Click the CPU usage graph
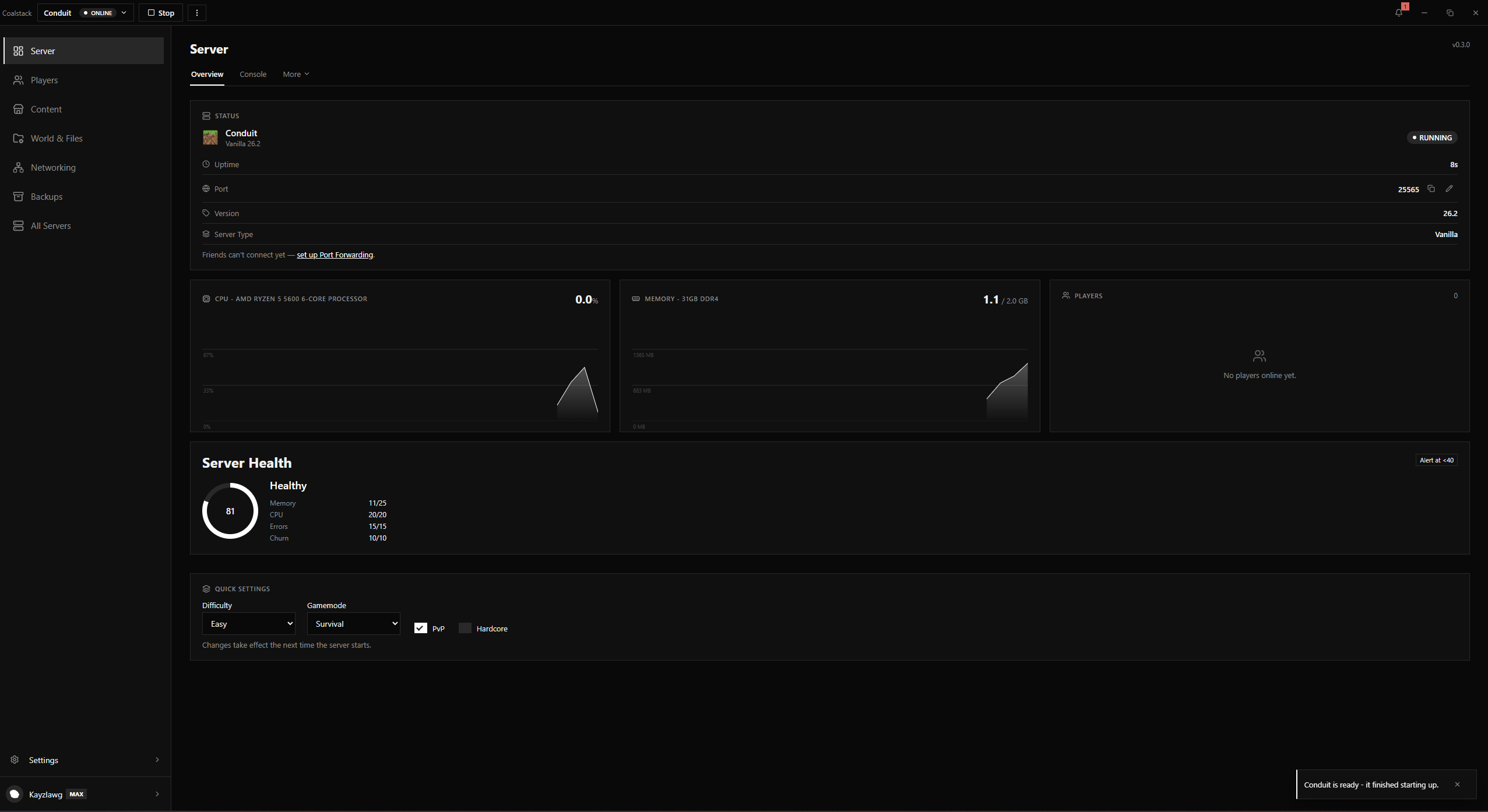Viewport: 1488px width, 812px height. click(x=400, y=384)
